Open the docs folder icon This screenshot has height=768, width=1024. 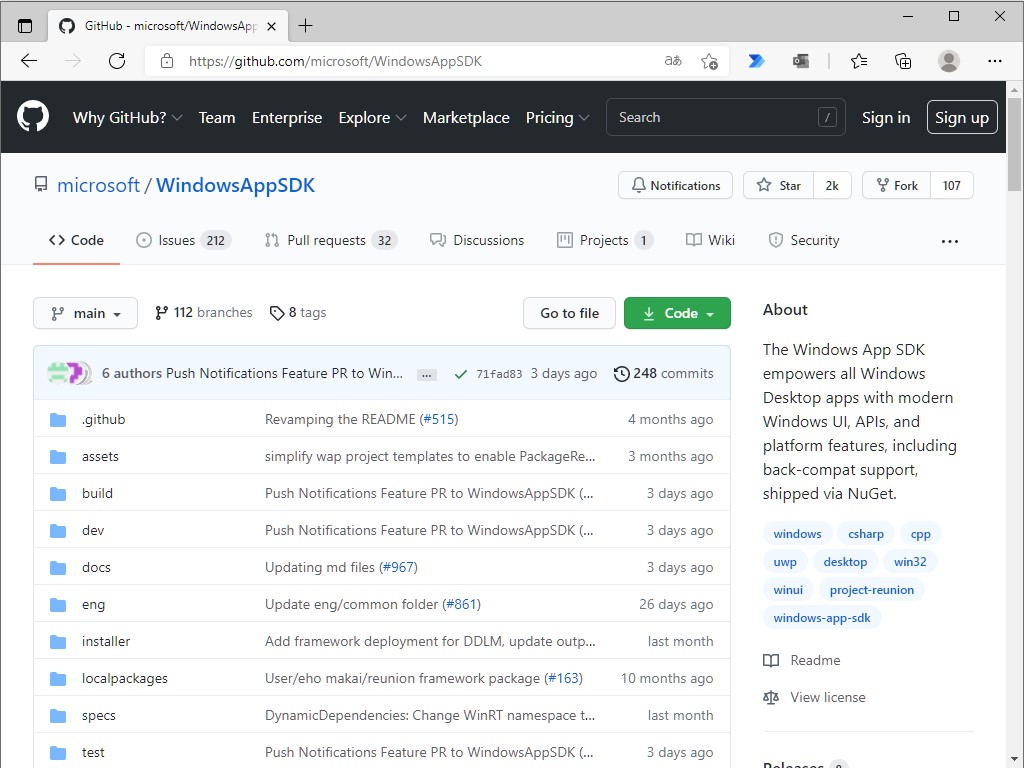[x=57, y=567]
